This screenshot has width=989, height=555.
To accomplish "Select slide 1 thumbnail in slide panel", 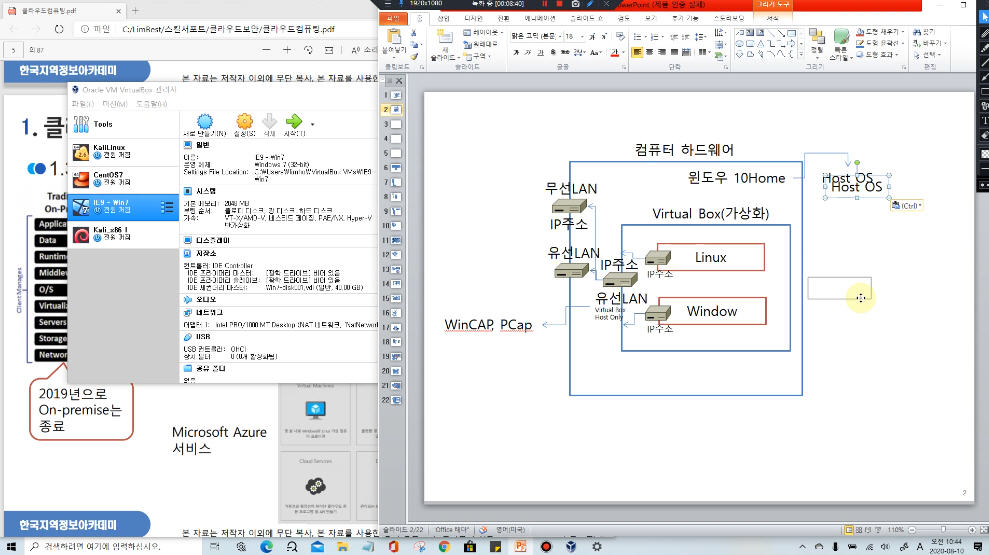I will [396, 95].
